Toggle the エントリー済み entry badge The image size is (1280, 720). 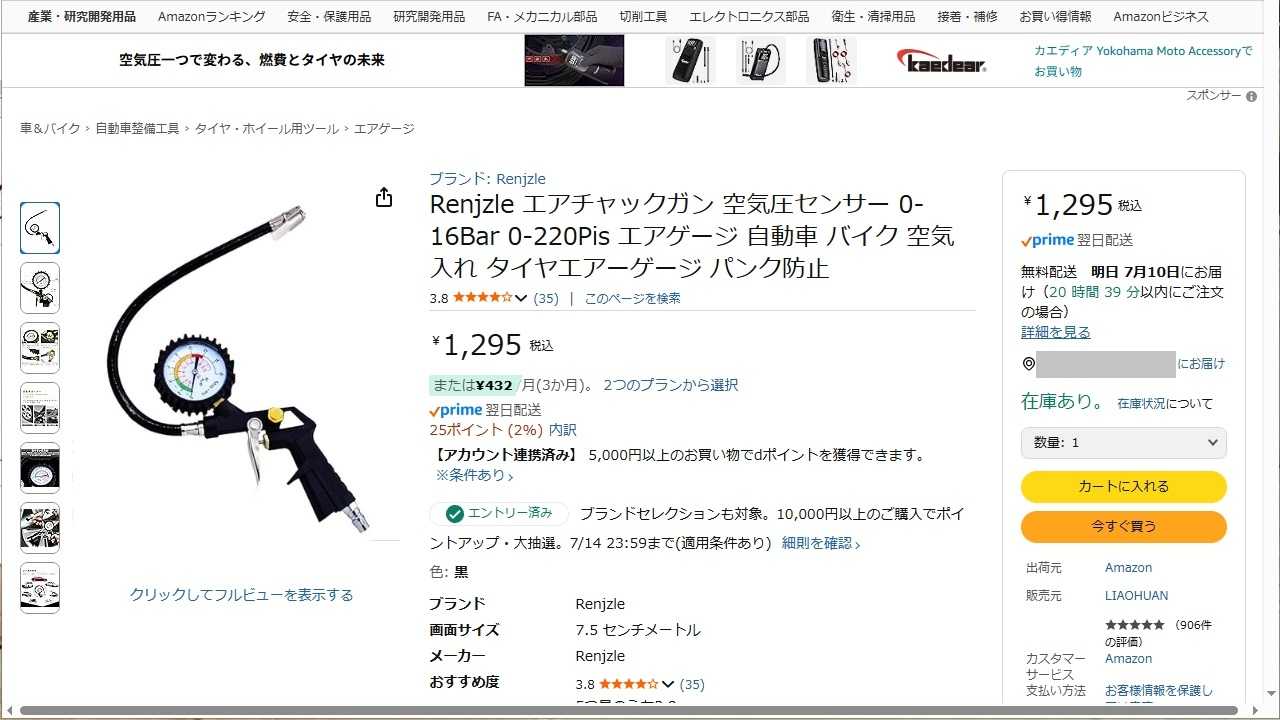(499, 513)
